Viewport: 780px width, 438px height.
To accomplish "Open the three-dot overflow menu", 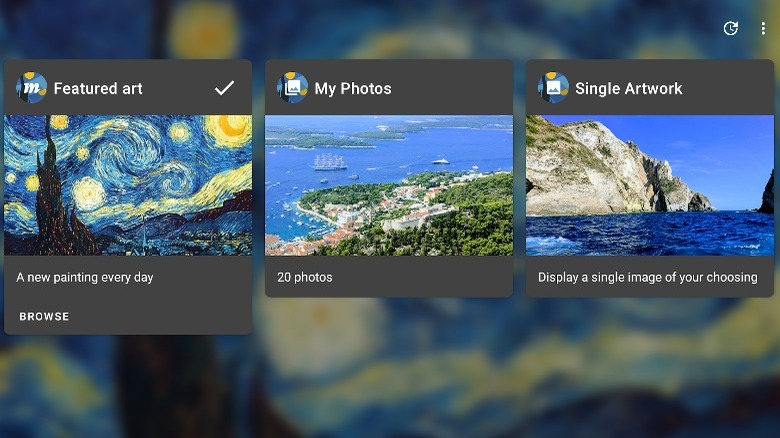I will coord(763,29).
